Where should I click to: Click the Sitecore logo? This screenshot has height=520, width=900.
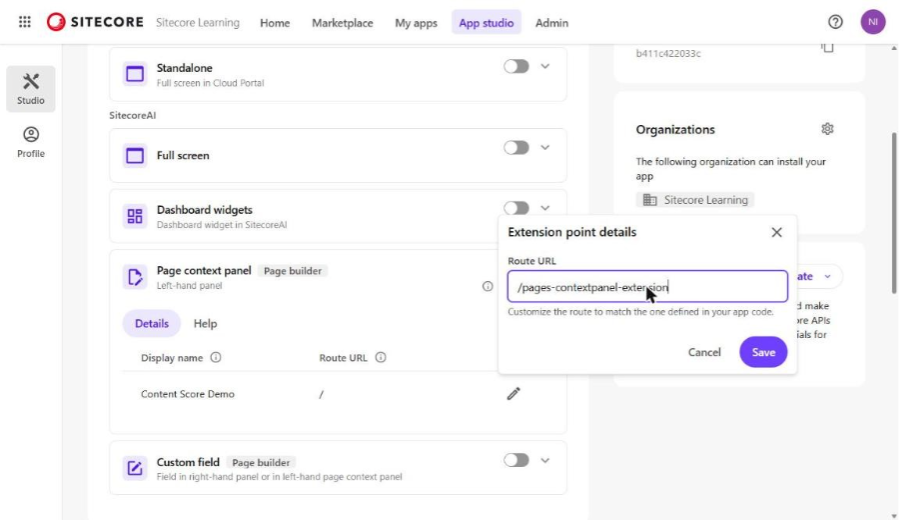[x=95, y=22]
